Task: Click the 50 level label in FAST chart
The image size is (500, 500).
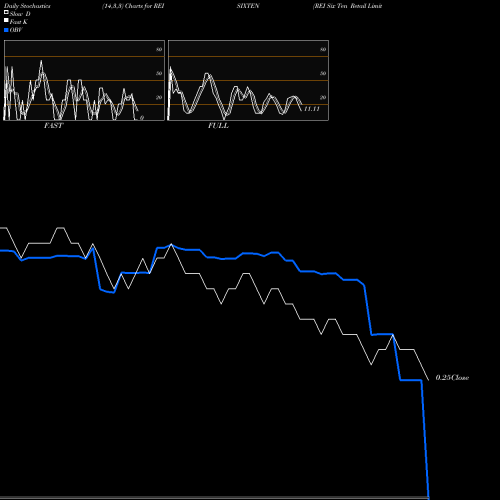Action: point(159,73)
